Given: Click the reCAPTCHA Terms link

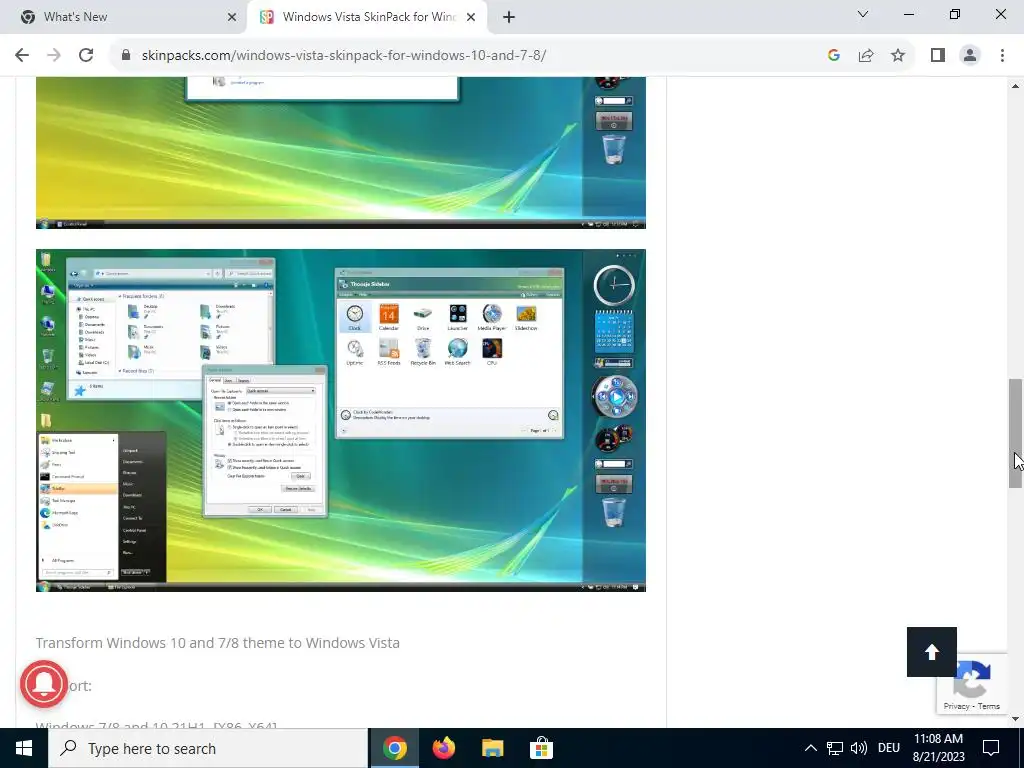Looking at the screenshot, I should tap(989, 706).
